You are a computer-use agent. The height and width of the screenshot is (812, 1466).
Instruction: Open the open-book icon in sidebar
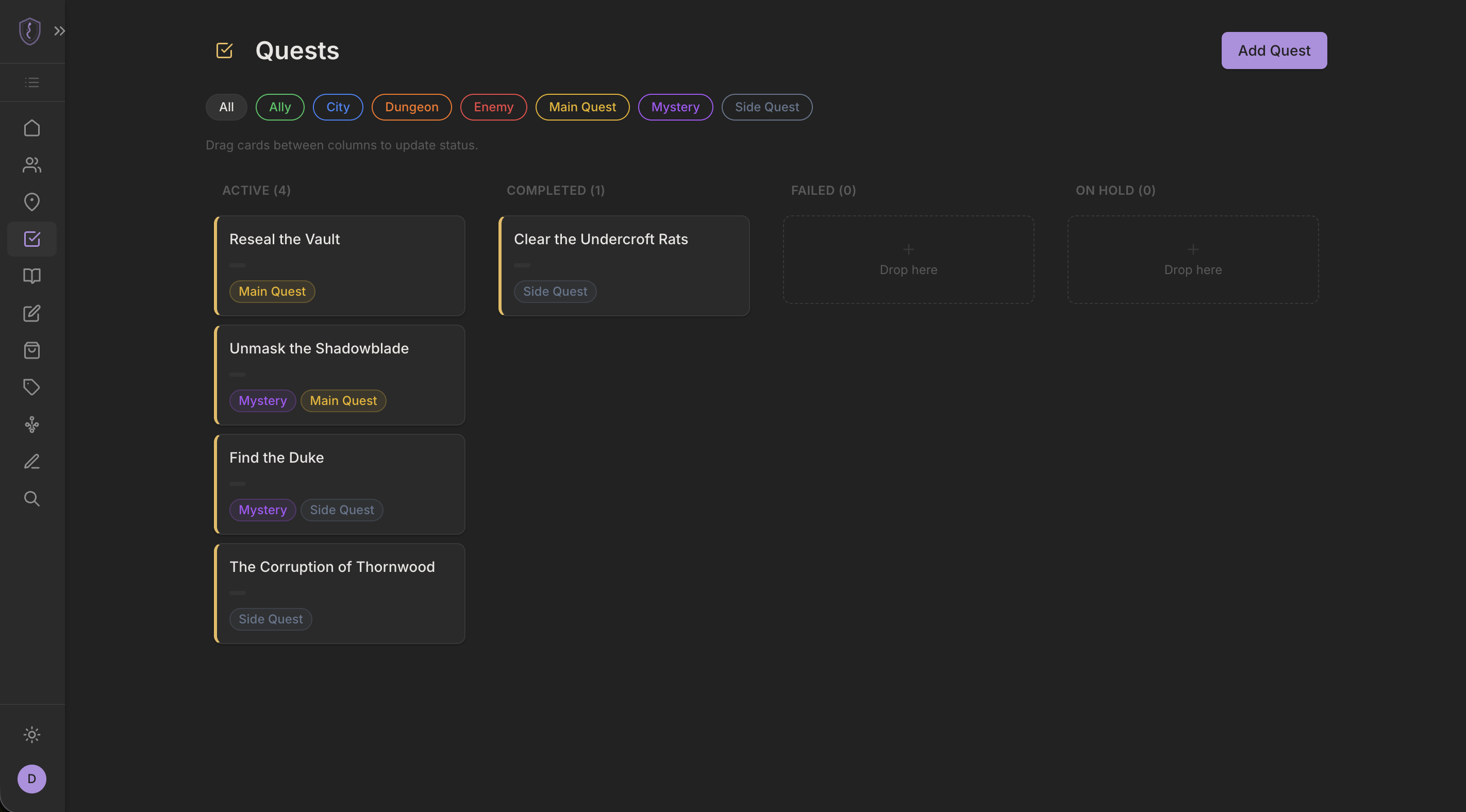(32, 276)
